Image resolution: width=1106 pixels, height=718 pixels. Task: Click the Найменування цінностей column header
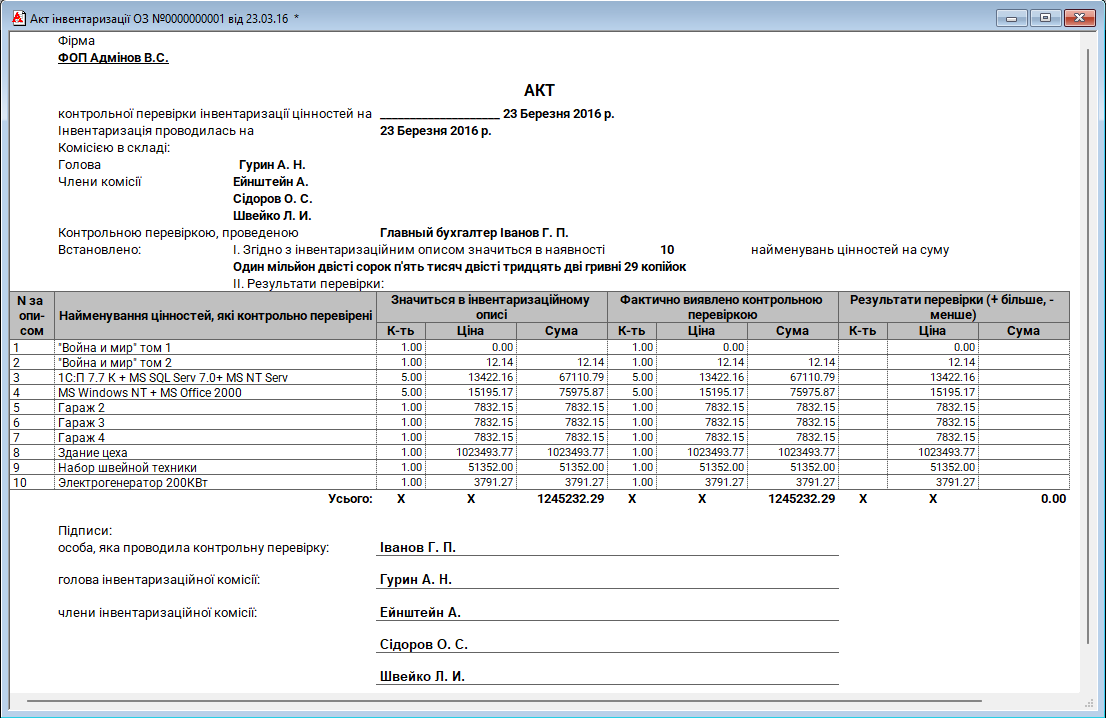click(x=215, y=316)
